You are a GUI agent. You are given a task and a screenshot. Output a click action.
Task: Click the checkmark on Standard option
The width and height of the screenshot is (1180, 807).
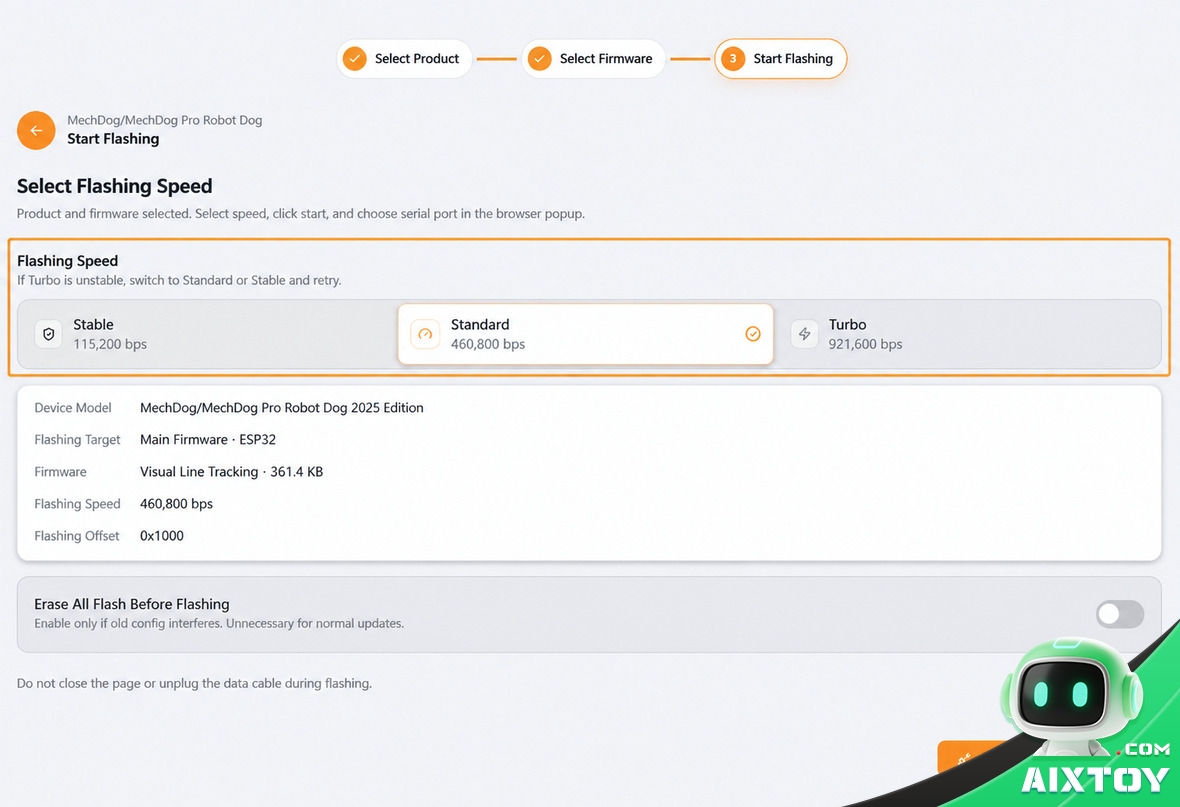pyautogui.click(x=753, y=334)
